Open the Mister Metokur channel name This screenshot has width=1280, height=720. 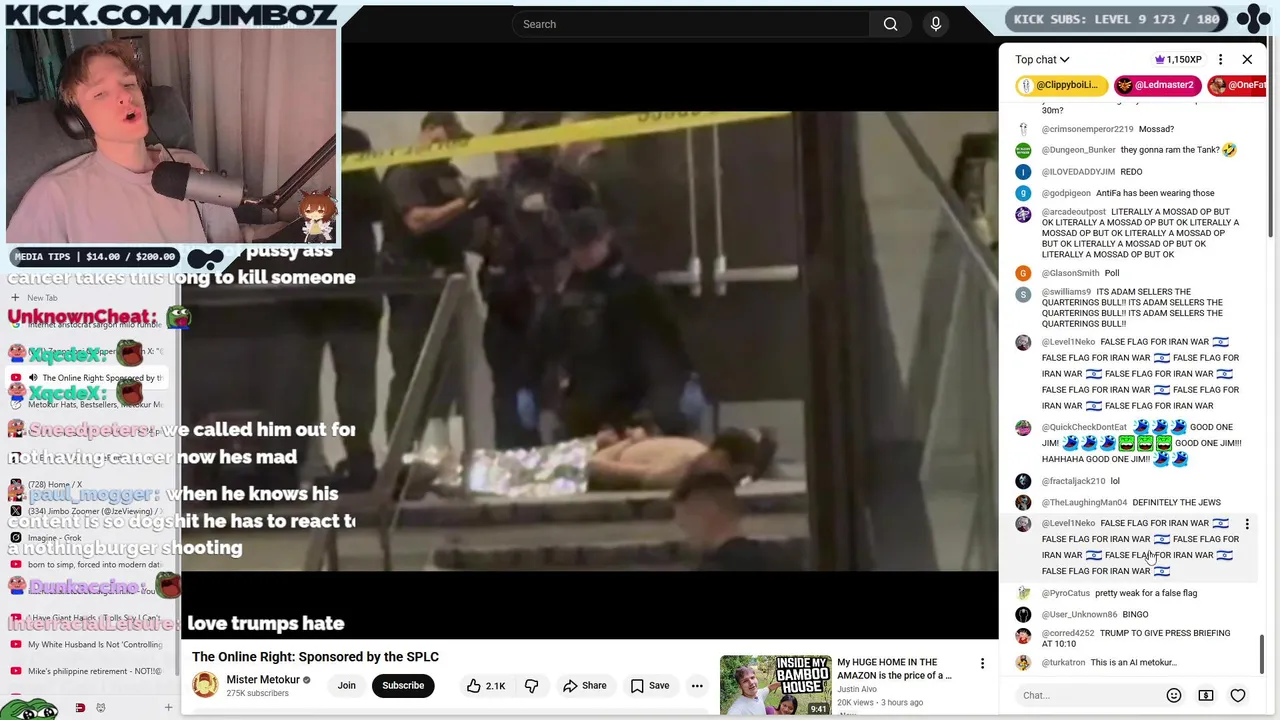[x=263, y=680]
